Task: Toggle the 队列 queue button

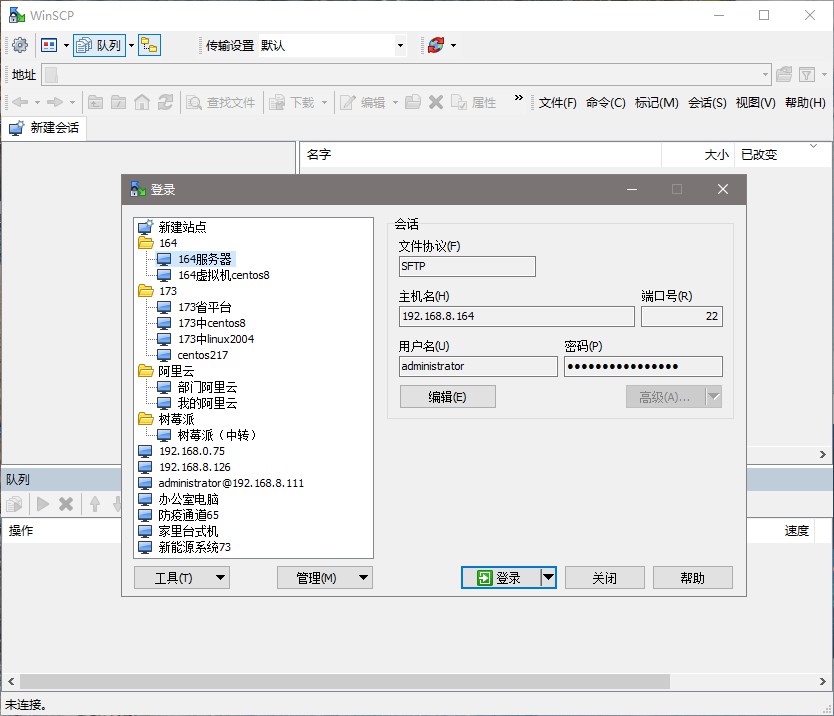Action: point(99,45)
